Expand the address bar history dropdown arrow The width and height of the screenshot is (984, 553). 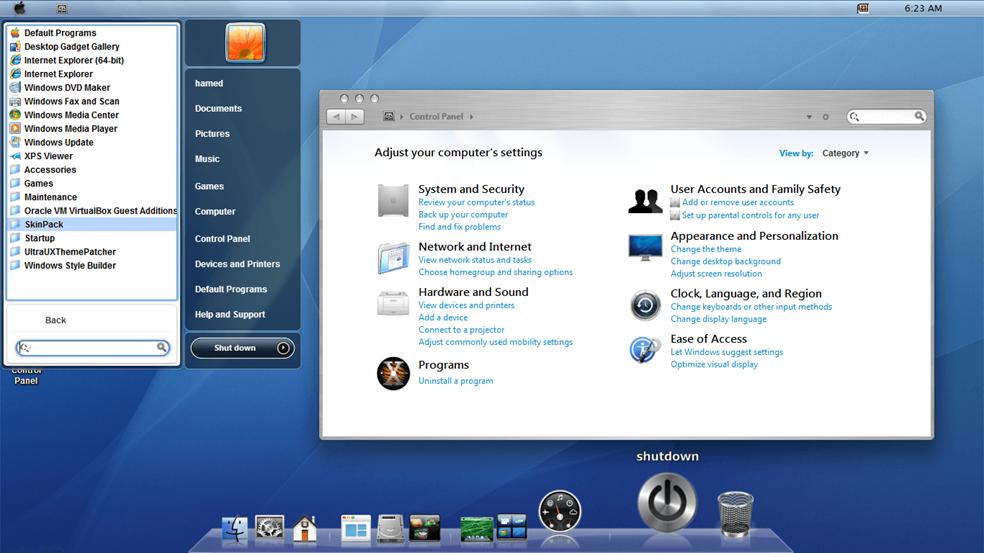809,117
